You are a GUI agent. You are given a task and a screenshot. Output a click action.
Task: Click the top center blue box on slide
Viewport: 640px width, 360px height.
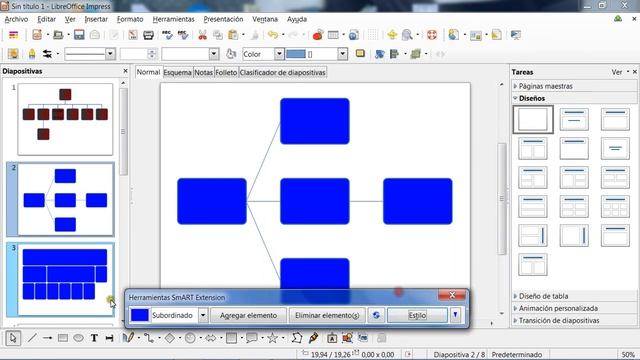point(315,121)
